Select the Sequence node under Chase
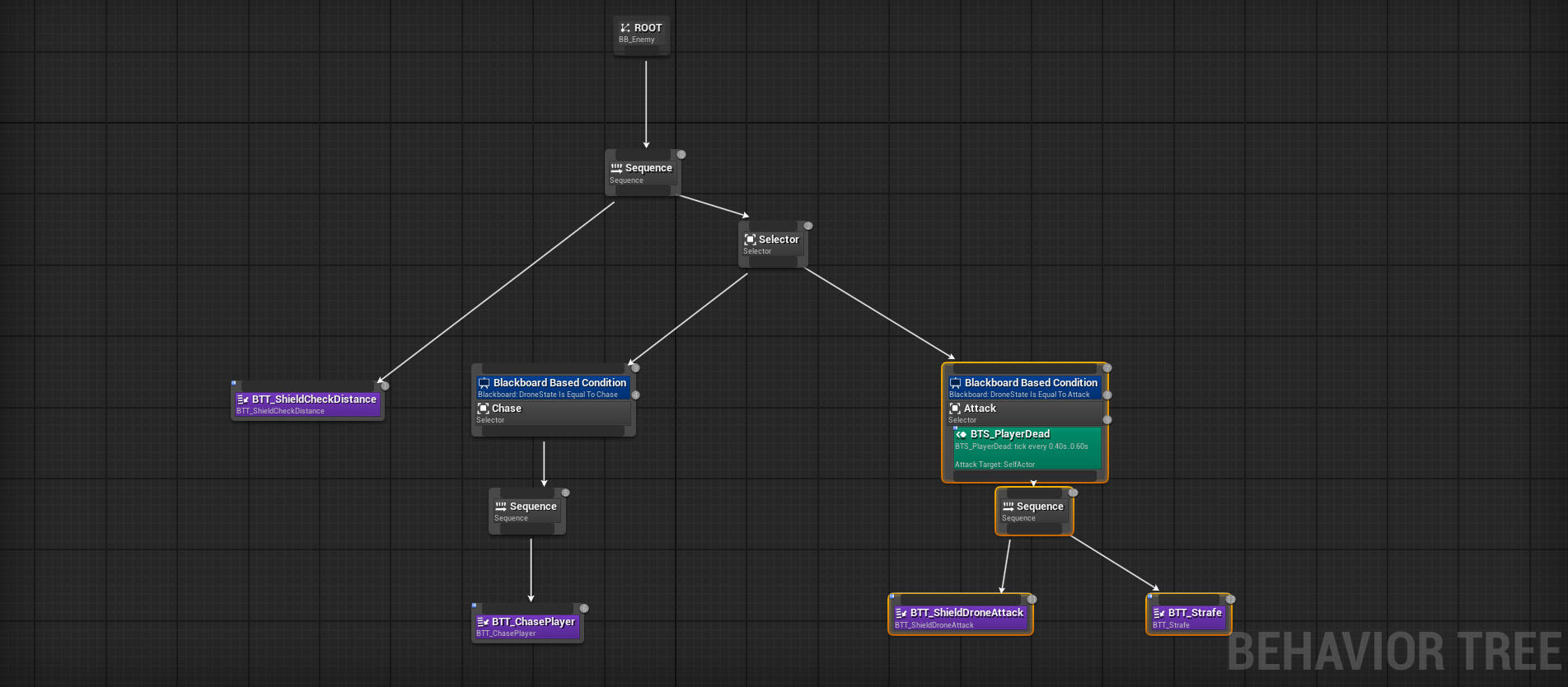This screenshot has height=687, width=1568. coord(527,512)
